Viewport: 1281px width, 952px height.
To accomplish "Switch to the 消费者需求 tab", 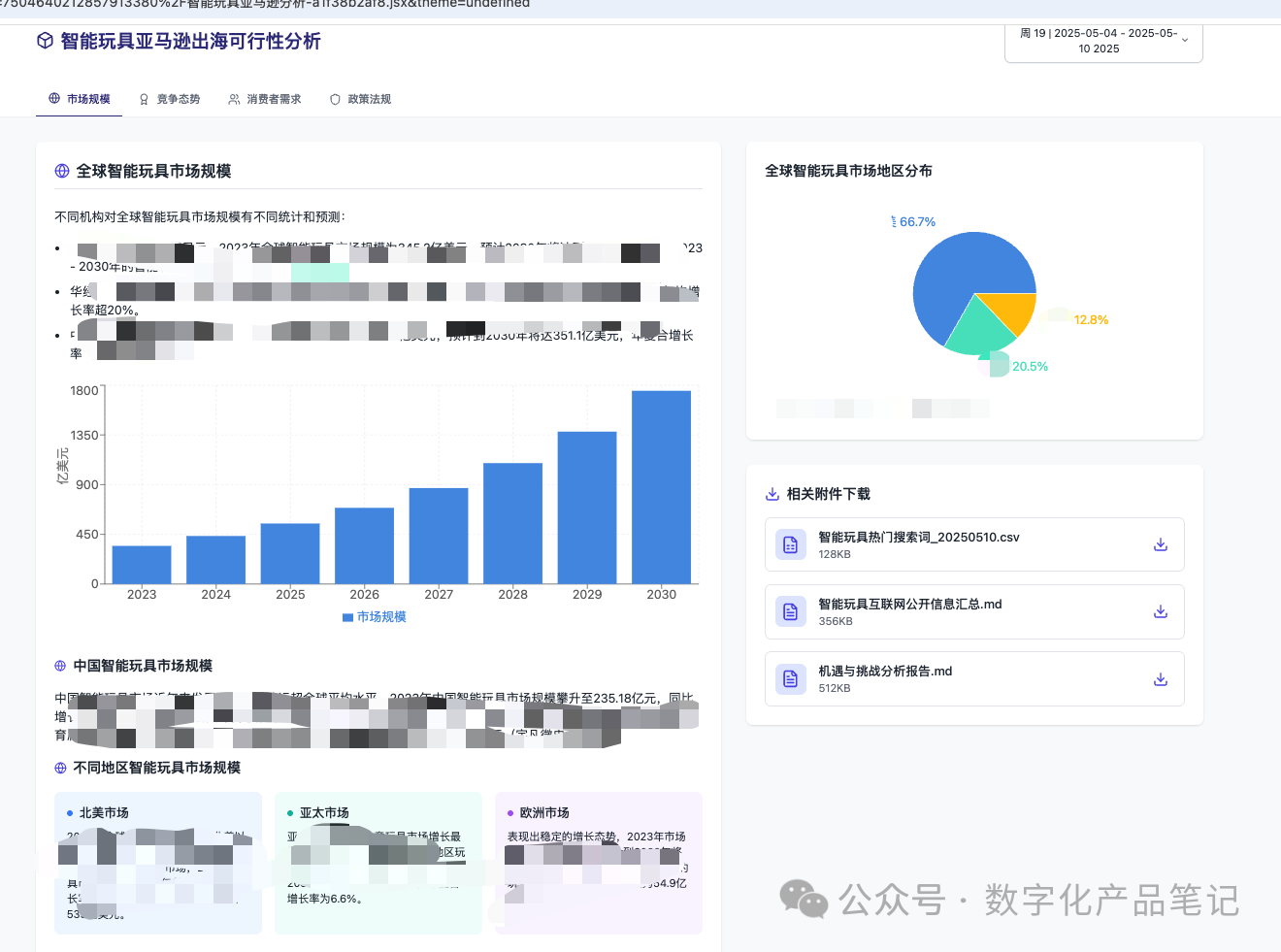I will pos(265,99).
